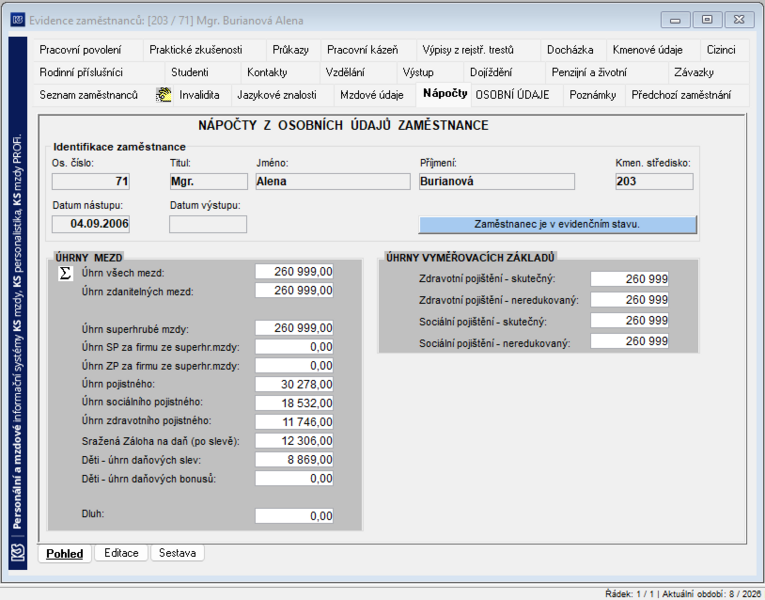This screenshot has width=765, height=600.
Task: Switch to the Editace bottom tab
Action: (121, 553)
